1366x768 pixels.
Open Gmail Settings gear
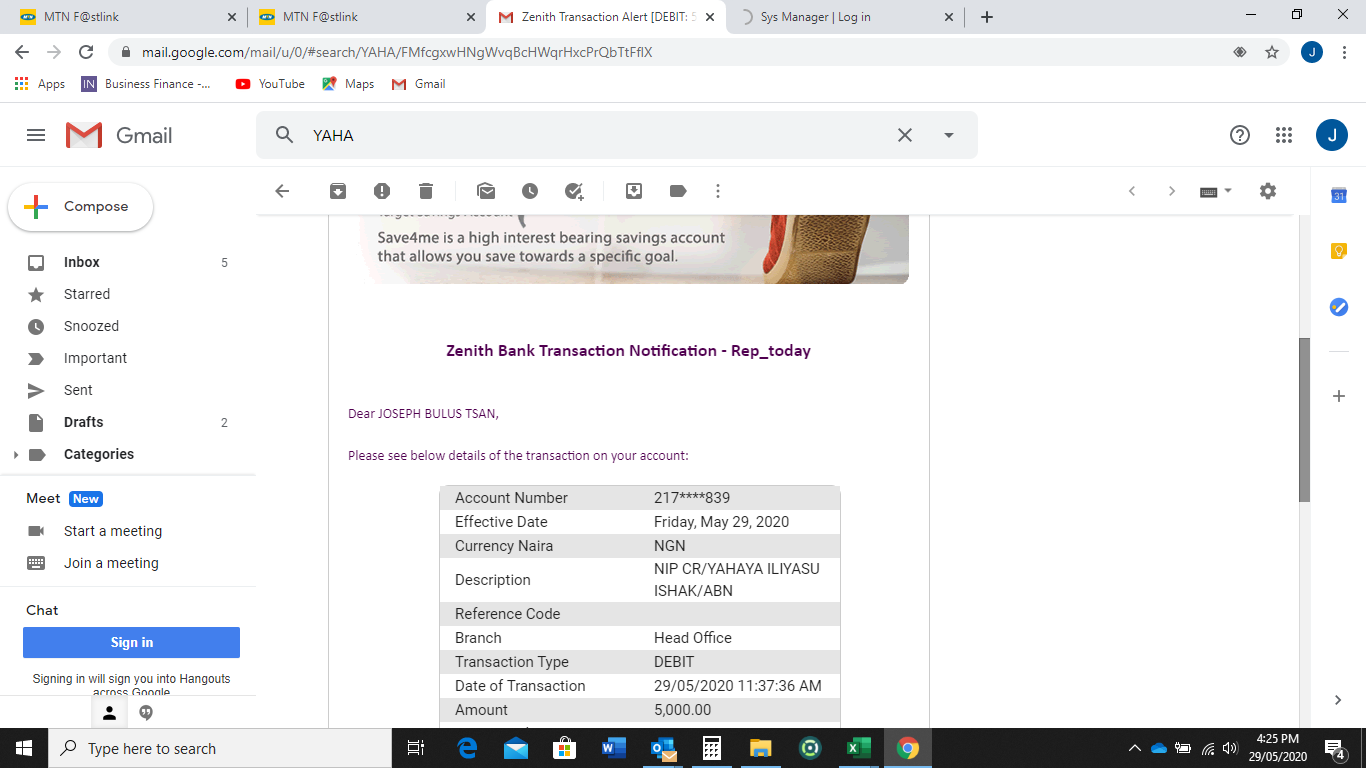(x=1268, y=191)
